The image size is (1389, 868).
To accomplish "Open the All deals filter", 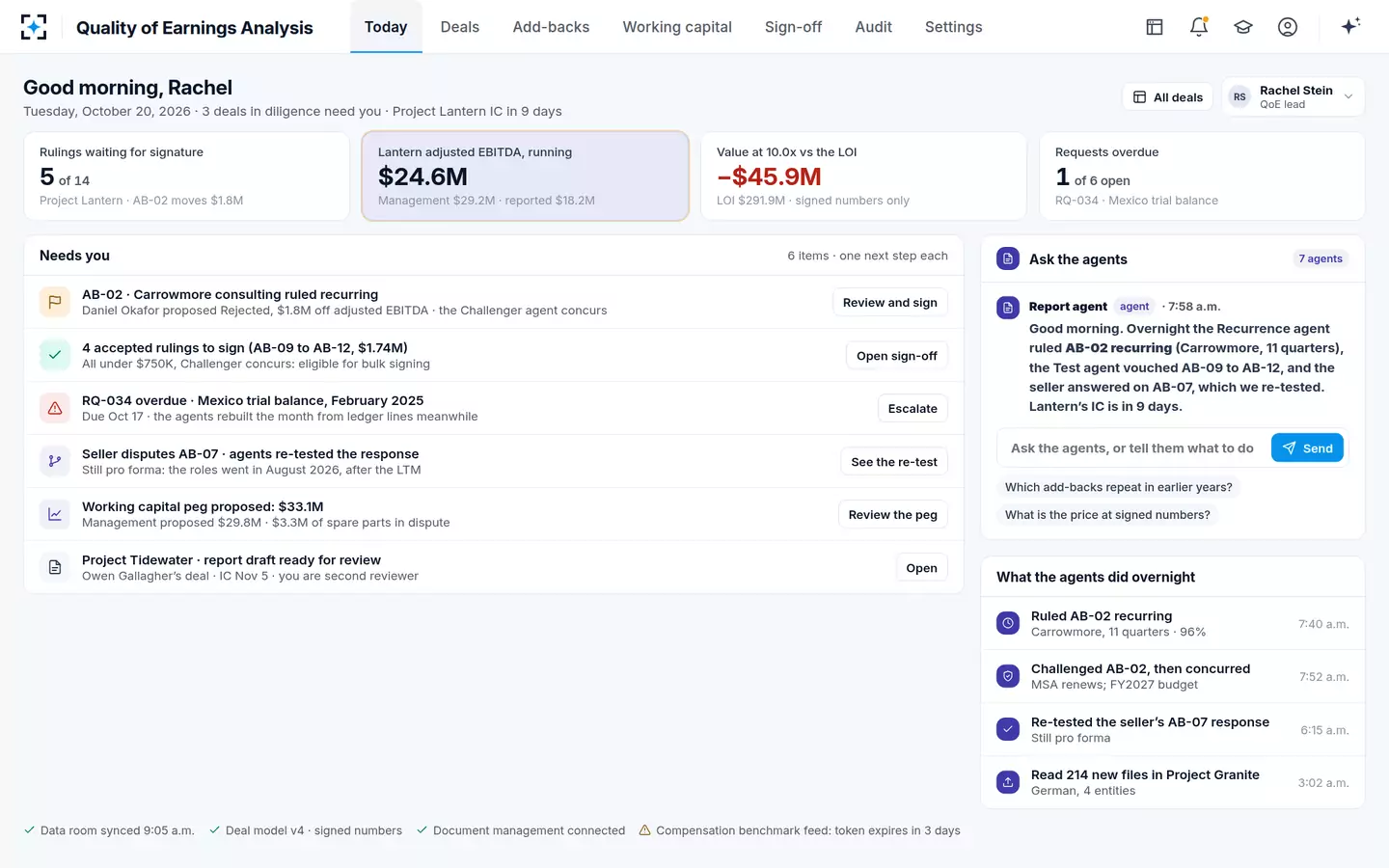I will [1167, 97].
